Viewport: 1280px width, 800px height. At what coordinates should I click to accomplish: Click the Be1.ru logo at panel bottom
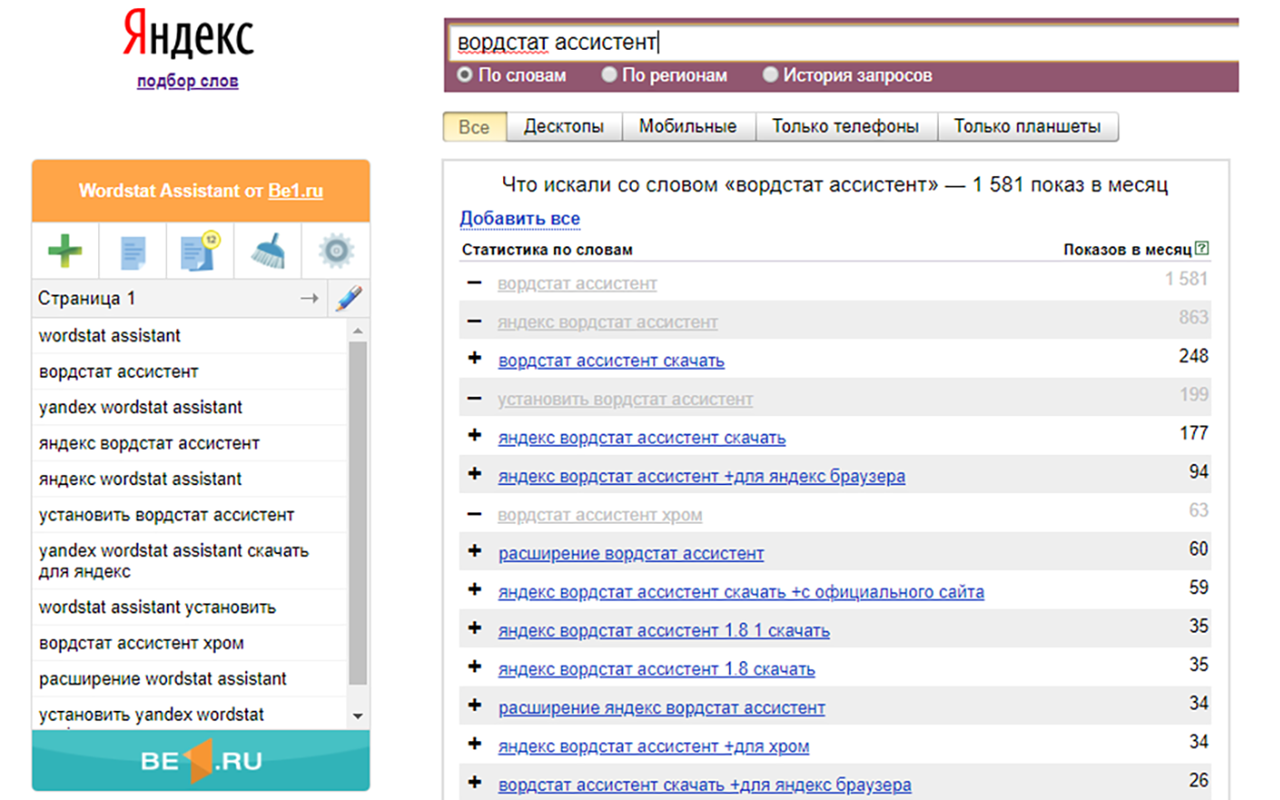click(x=200, y=760)
